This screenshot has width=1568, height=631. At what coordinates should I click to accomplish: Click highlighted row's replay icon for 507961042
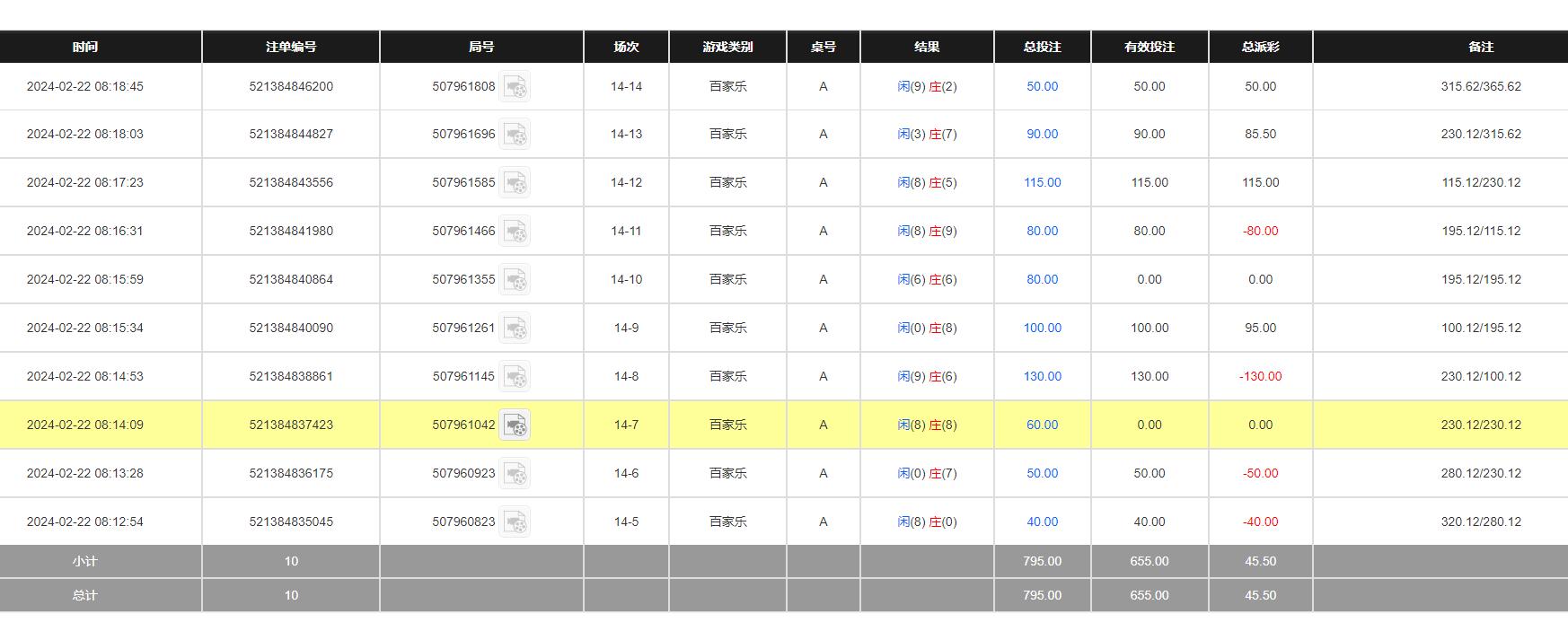pyautogui.click(x=515, y=425)
